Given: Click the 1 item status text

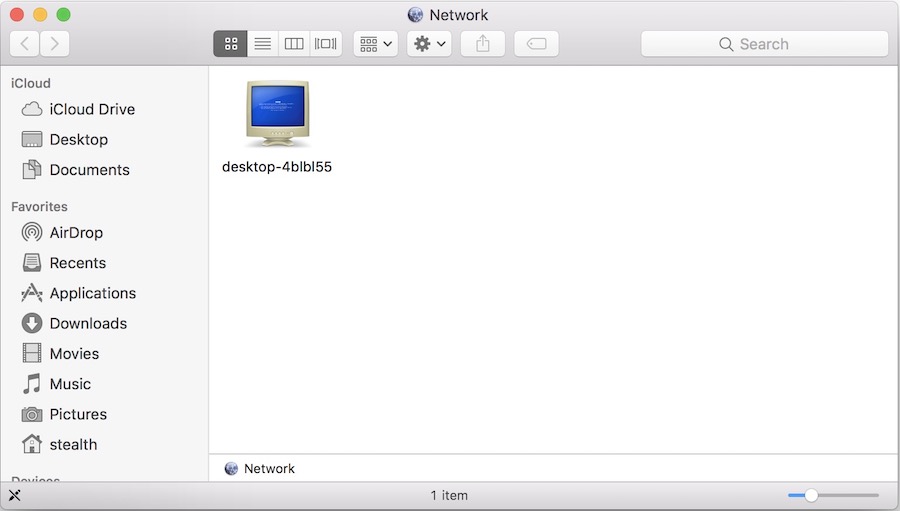Looking at the screenshot, I should pos(449,495).
